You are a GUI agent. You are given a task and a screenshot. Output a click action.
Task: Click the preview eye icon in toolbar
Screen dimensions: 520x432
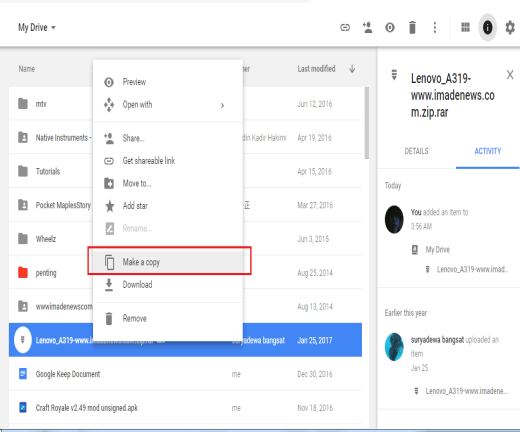[390, 27]
